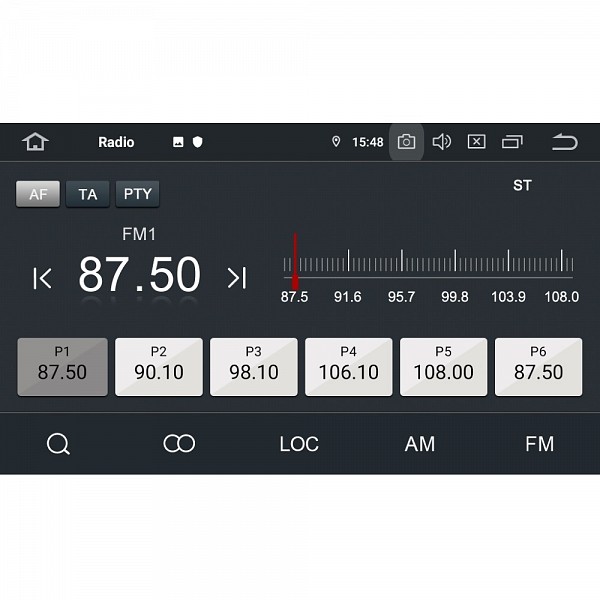Open recent apps overview icon
The width and height of the screenshot is (600, 600).
click(513, 142)
